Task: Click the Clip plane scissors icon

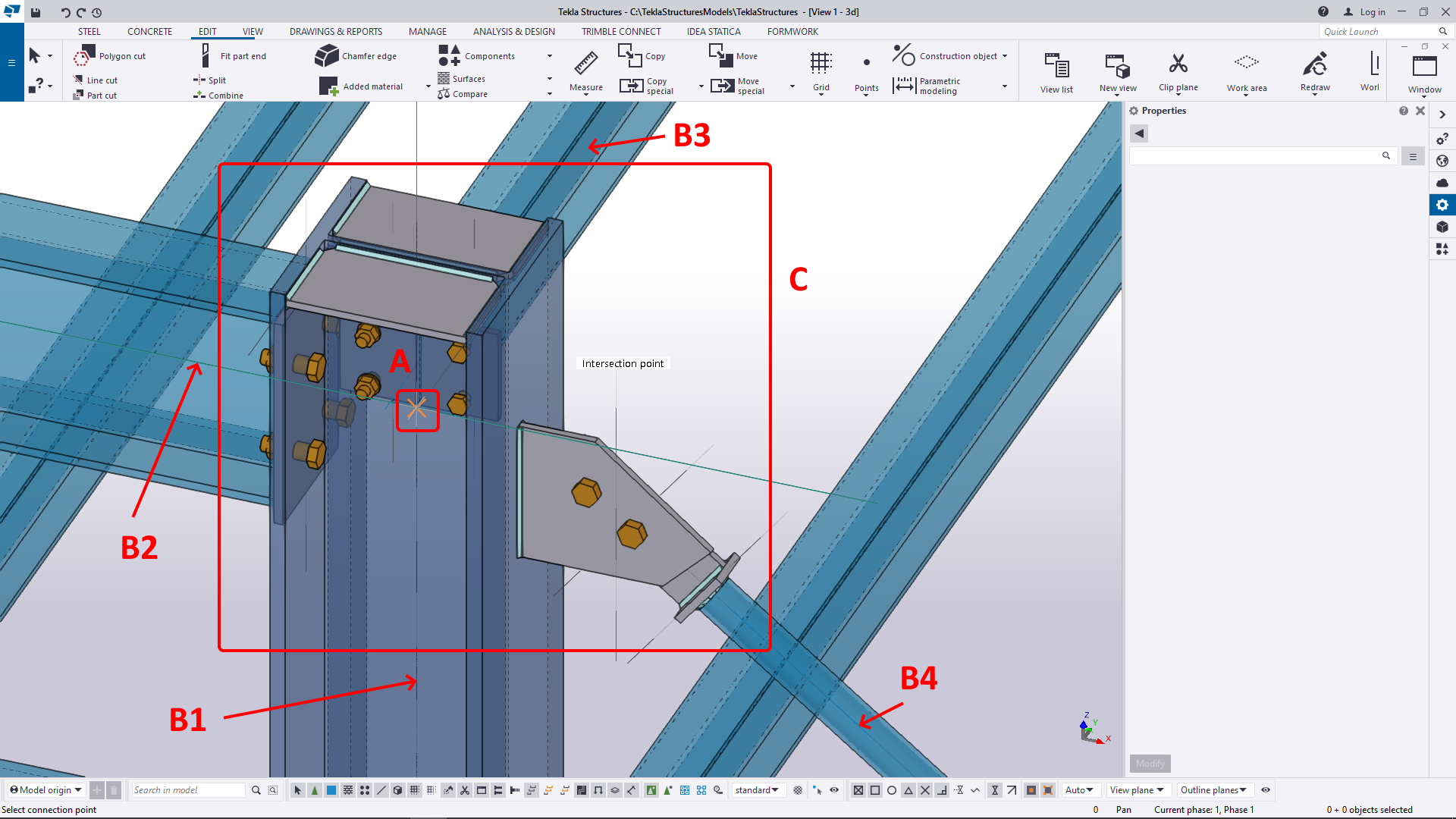Action: [x=1178, y=64]
